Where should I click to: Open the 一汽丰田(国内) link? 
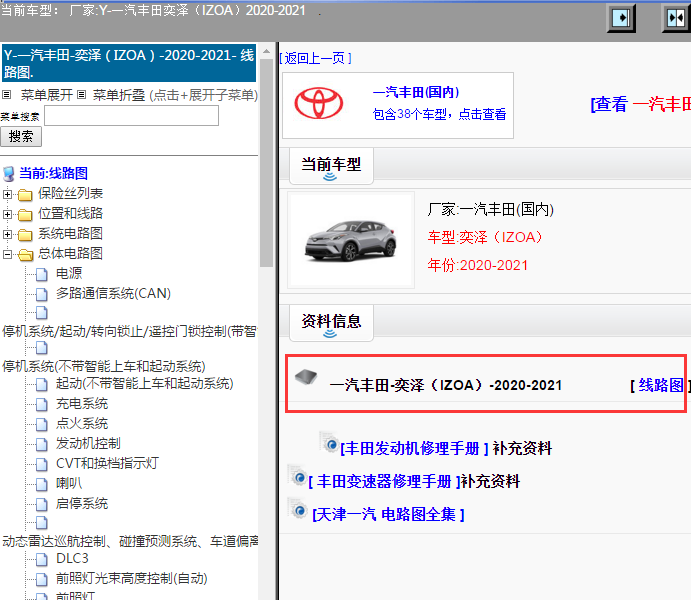[x=416, y=92]
